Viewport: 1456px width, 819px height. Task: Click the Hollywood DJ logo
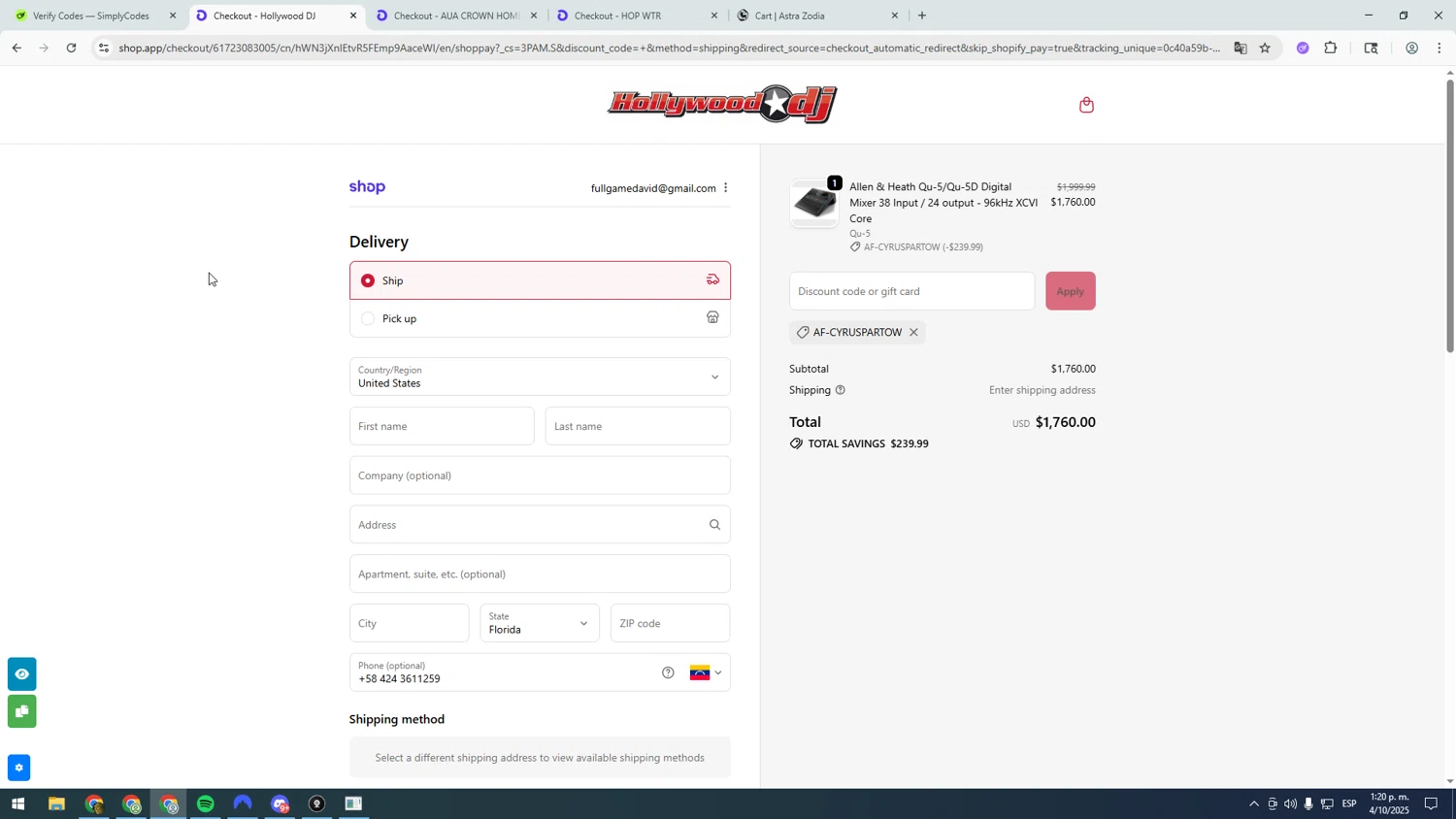[x=722, y=104]
